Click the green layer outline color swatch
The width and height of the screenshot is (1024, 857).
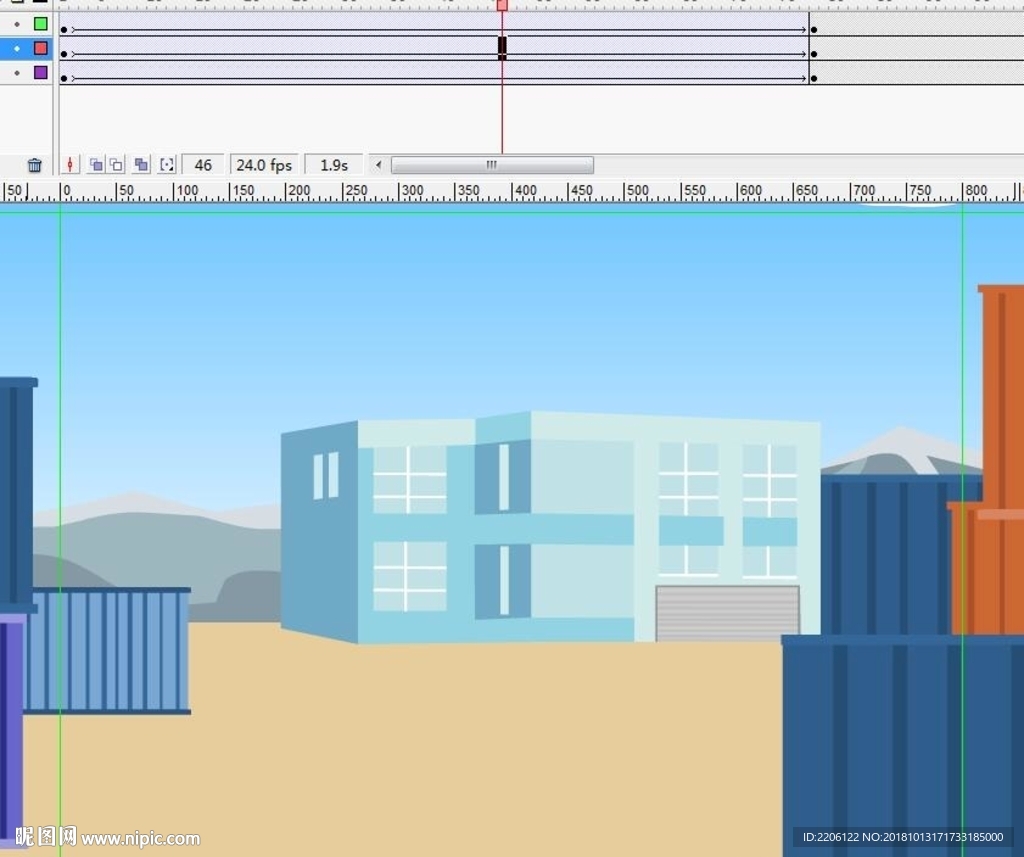tap(40, 24)
